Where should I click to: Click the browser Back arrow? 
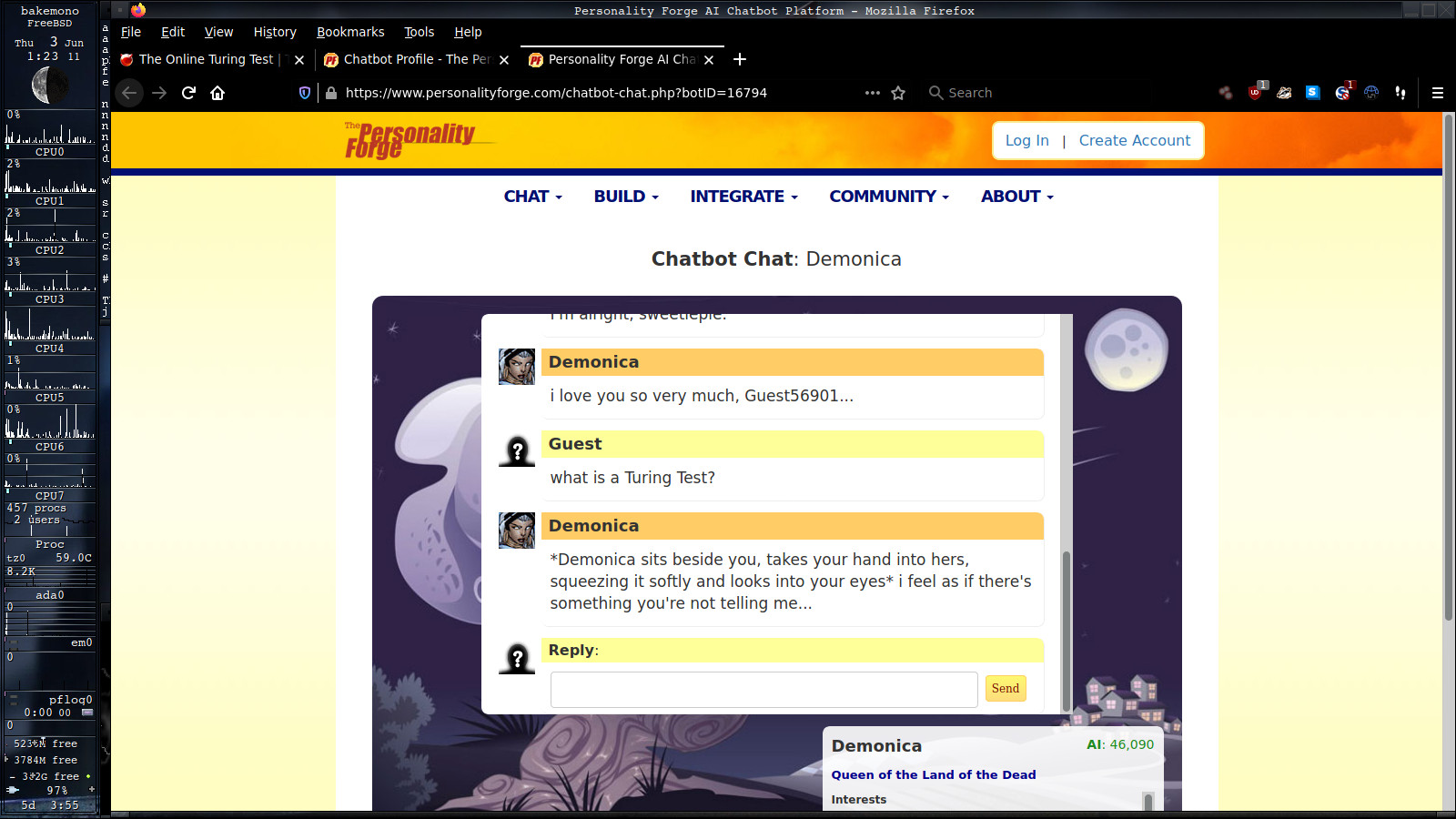click(129, 93)
